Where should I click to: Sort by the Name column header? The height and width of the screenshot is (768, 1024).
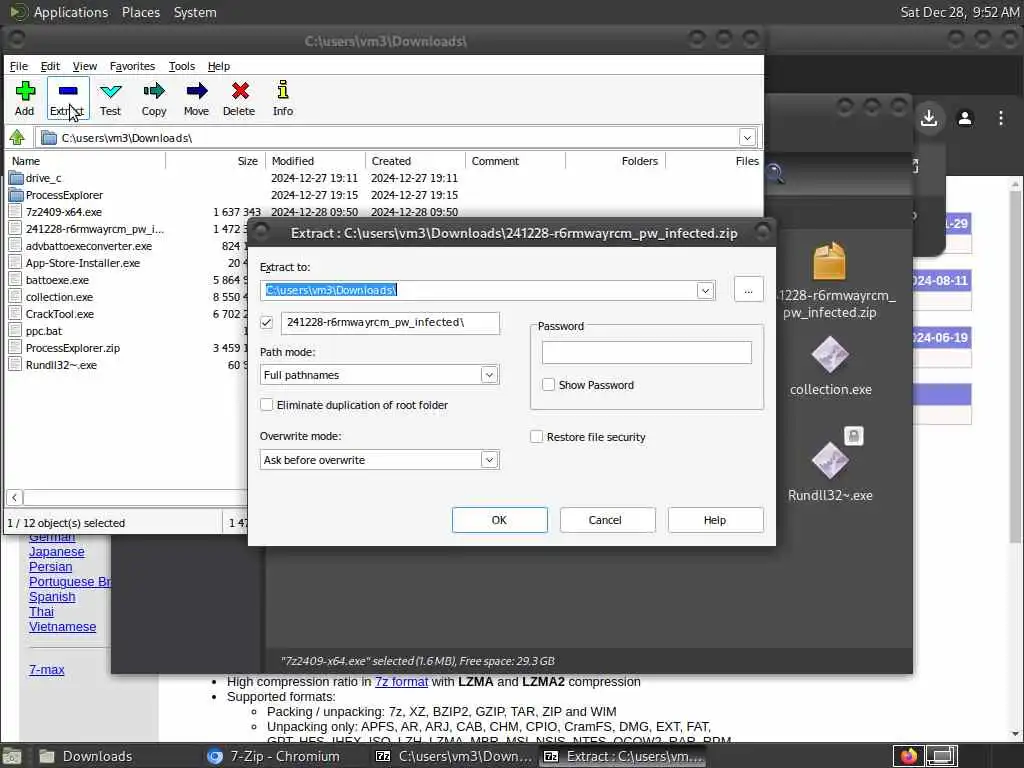pyautogui.click(x=85, y=161)
